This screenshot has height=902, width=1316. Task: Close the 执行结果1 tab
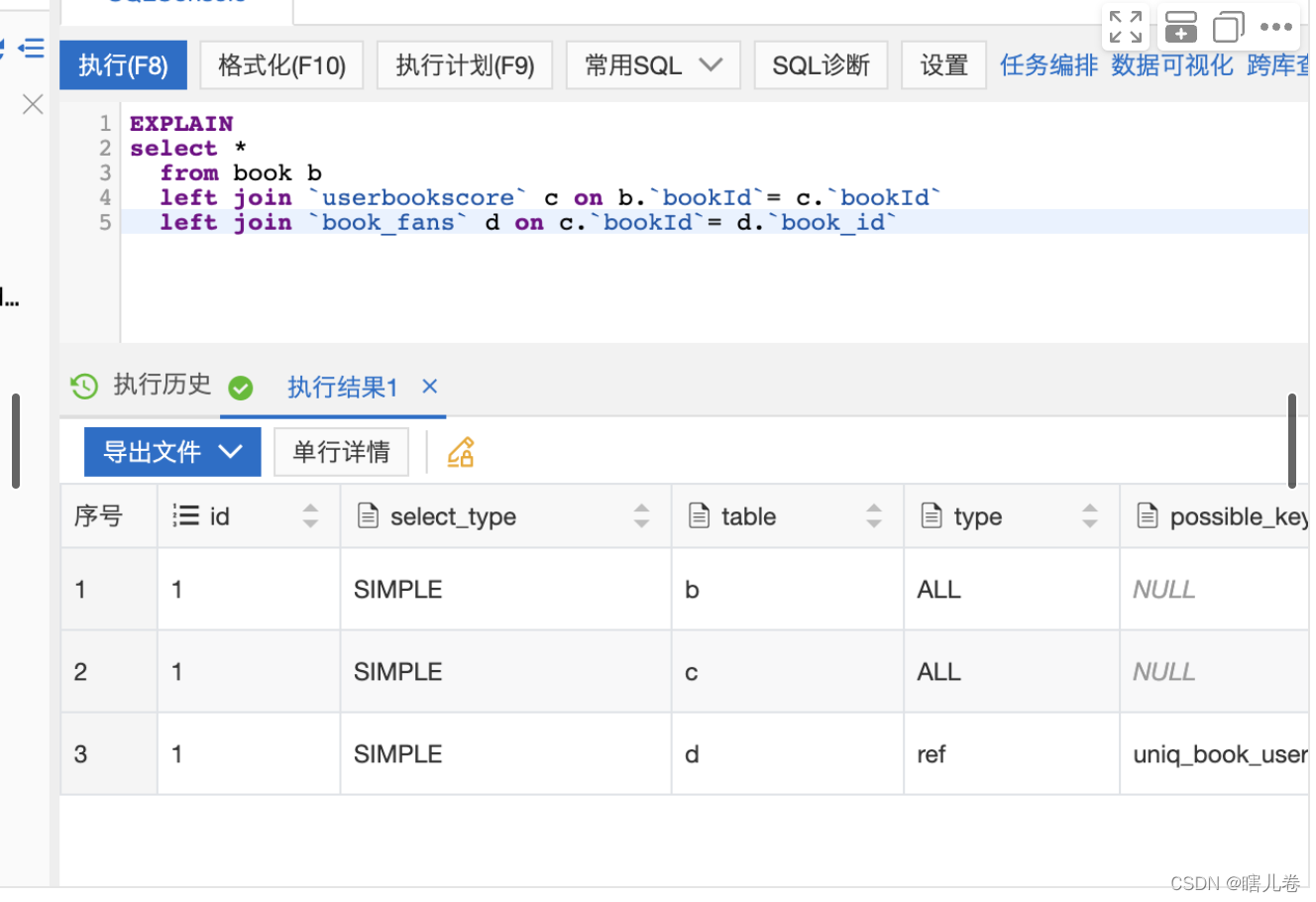(429, 386)
